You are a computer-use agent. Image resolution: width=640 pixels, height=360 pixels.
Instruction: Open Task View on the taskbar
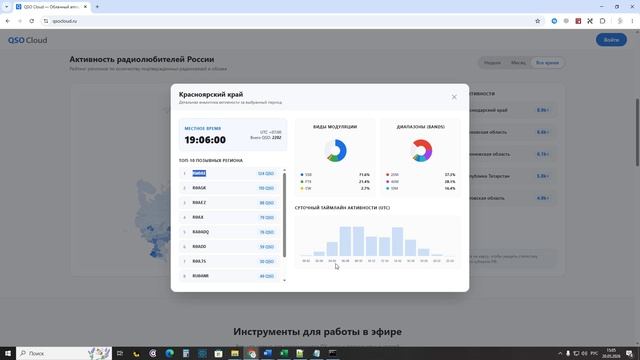click(120, 353)
